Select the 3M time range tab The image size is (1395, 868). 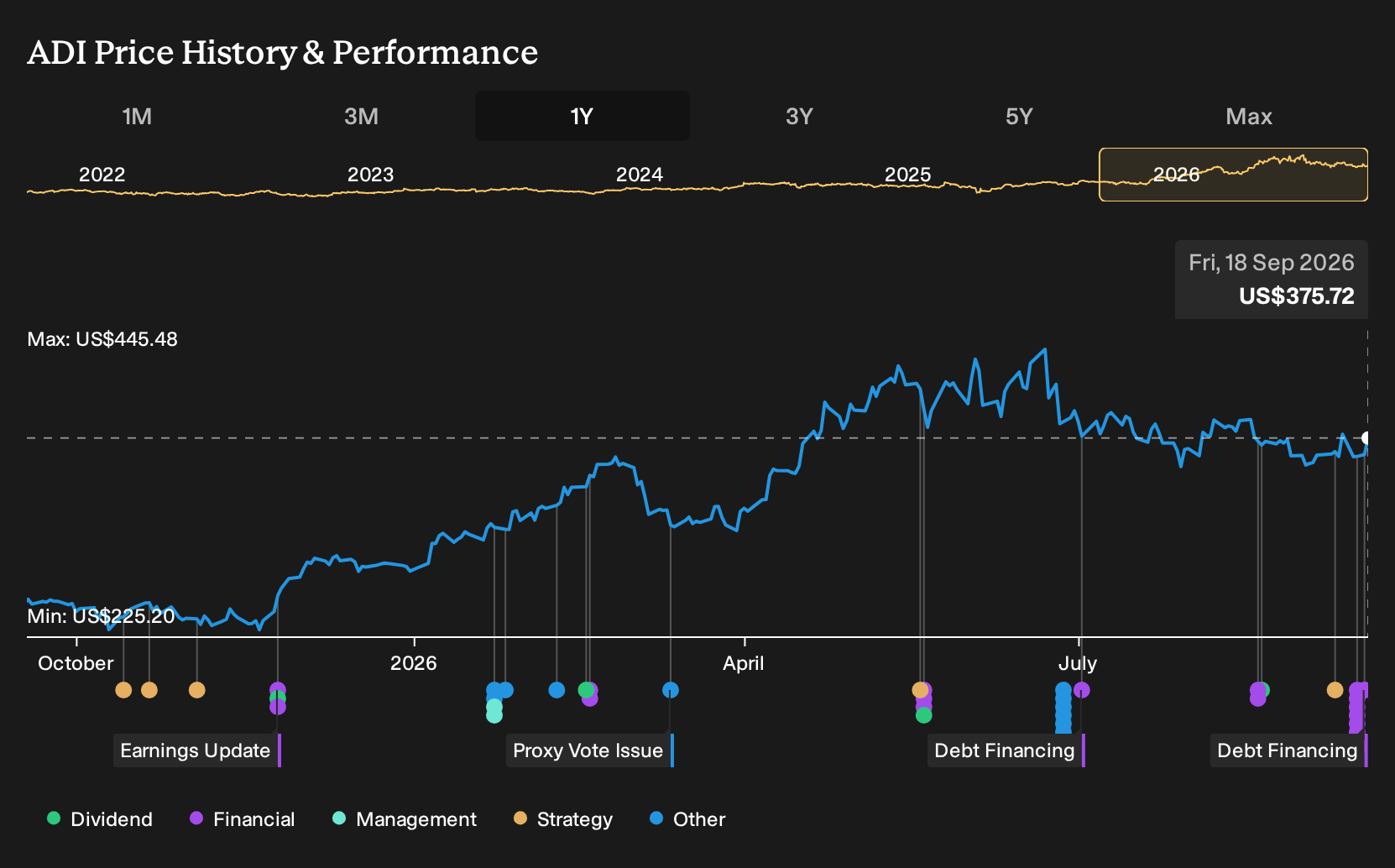click(361, 116)
